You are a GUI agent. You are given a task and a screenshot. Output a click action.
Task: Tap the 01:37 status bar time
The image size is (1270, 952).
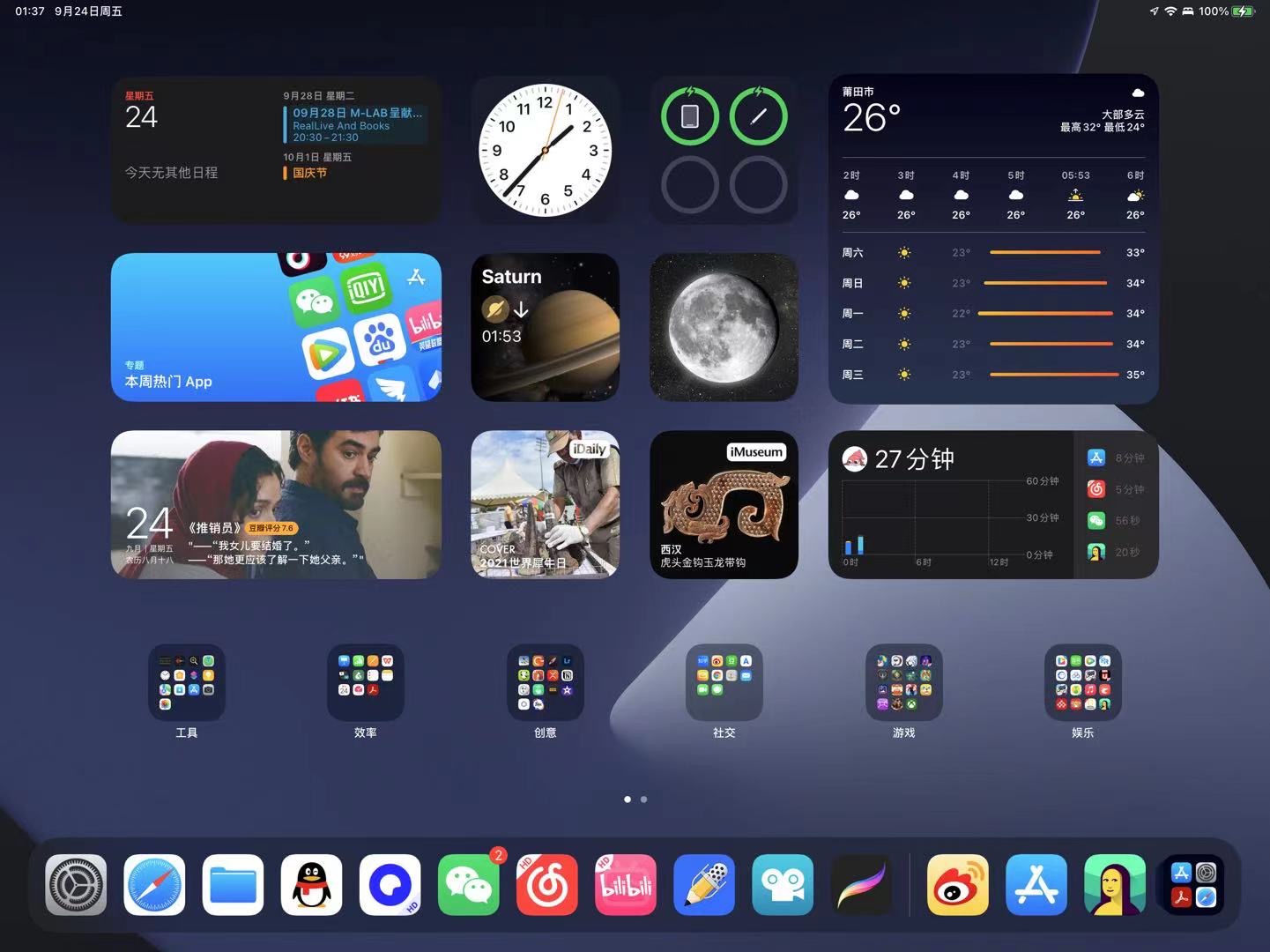[x=30, y=11]
